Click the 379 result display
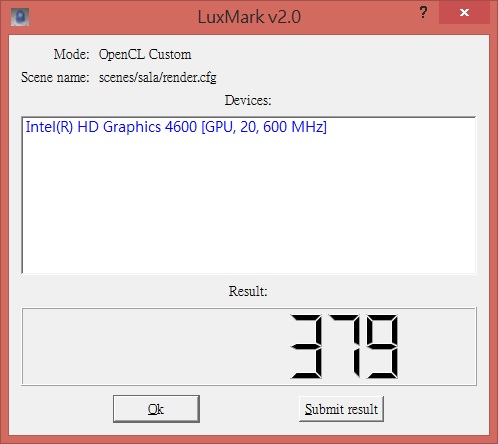 point(249,346)
